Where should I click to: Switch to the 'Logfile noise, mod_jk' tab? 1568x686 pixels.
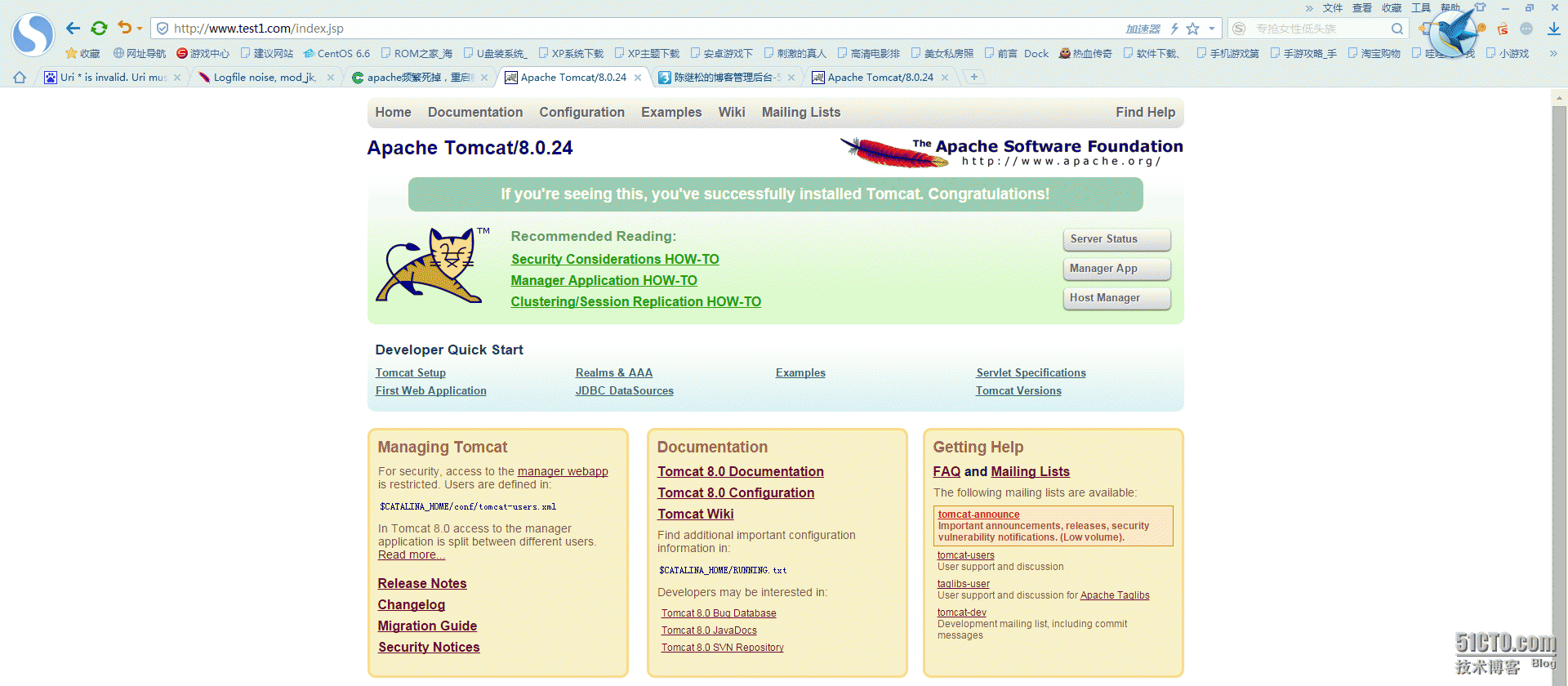pos(266,78)
